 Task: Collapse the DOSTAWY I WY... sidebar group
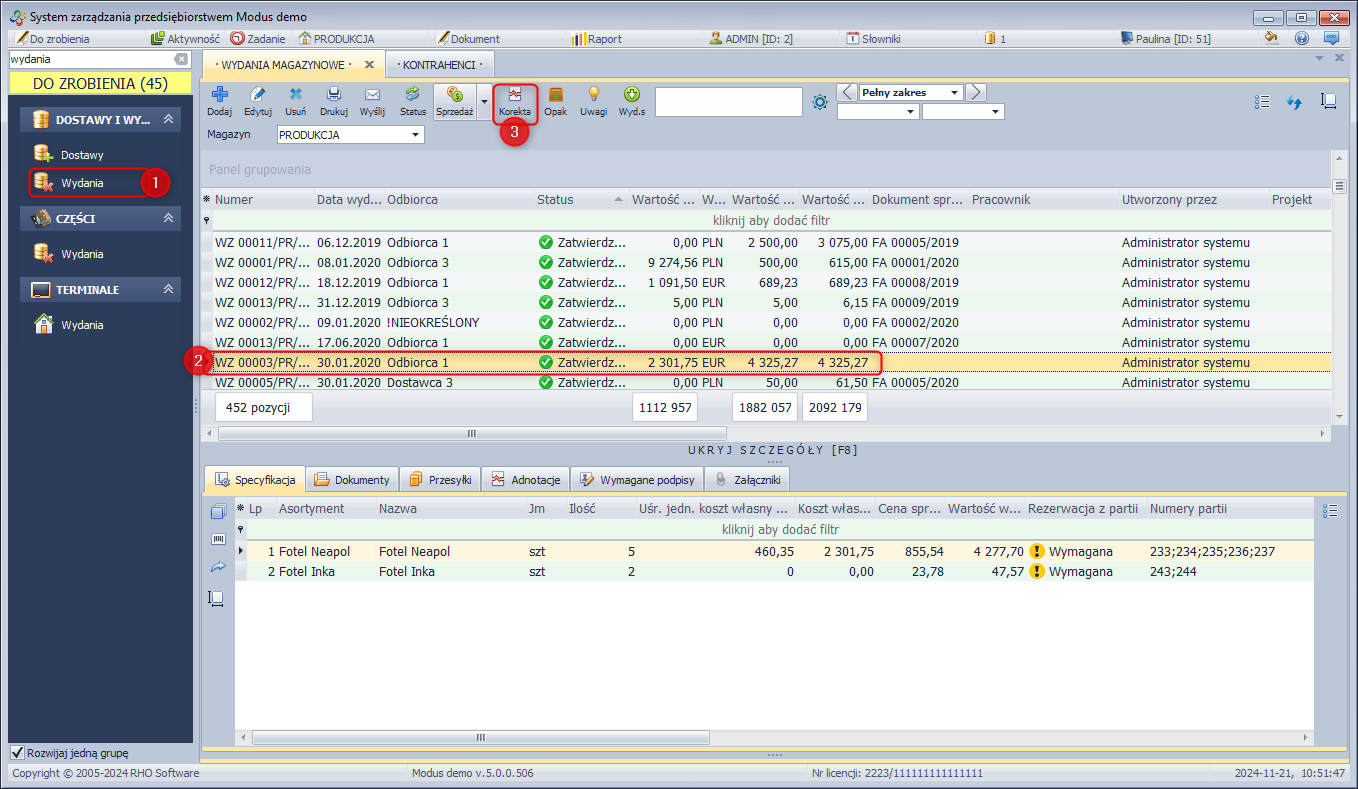click(x=169, y=119)
